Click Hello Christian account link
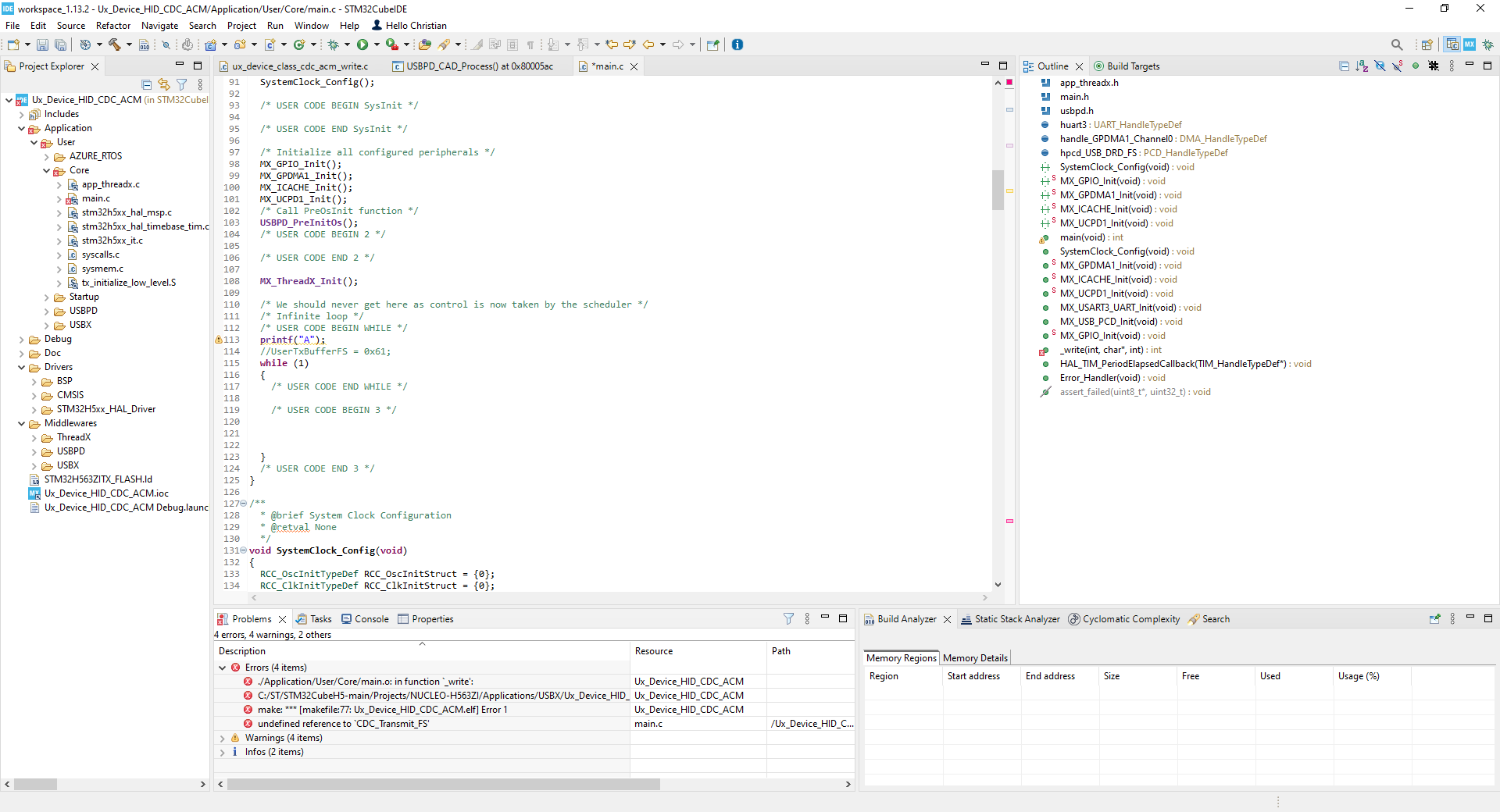The height and width of the screenshot is (812, 1500). click(416, 26)
